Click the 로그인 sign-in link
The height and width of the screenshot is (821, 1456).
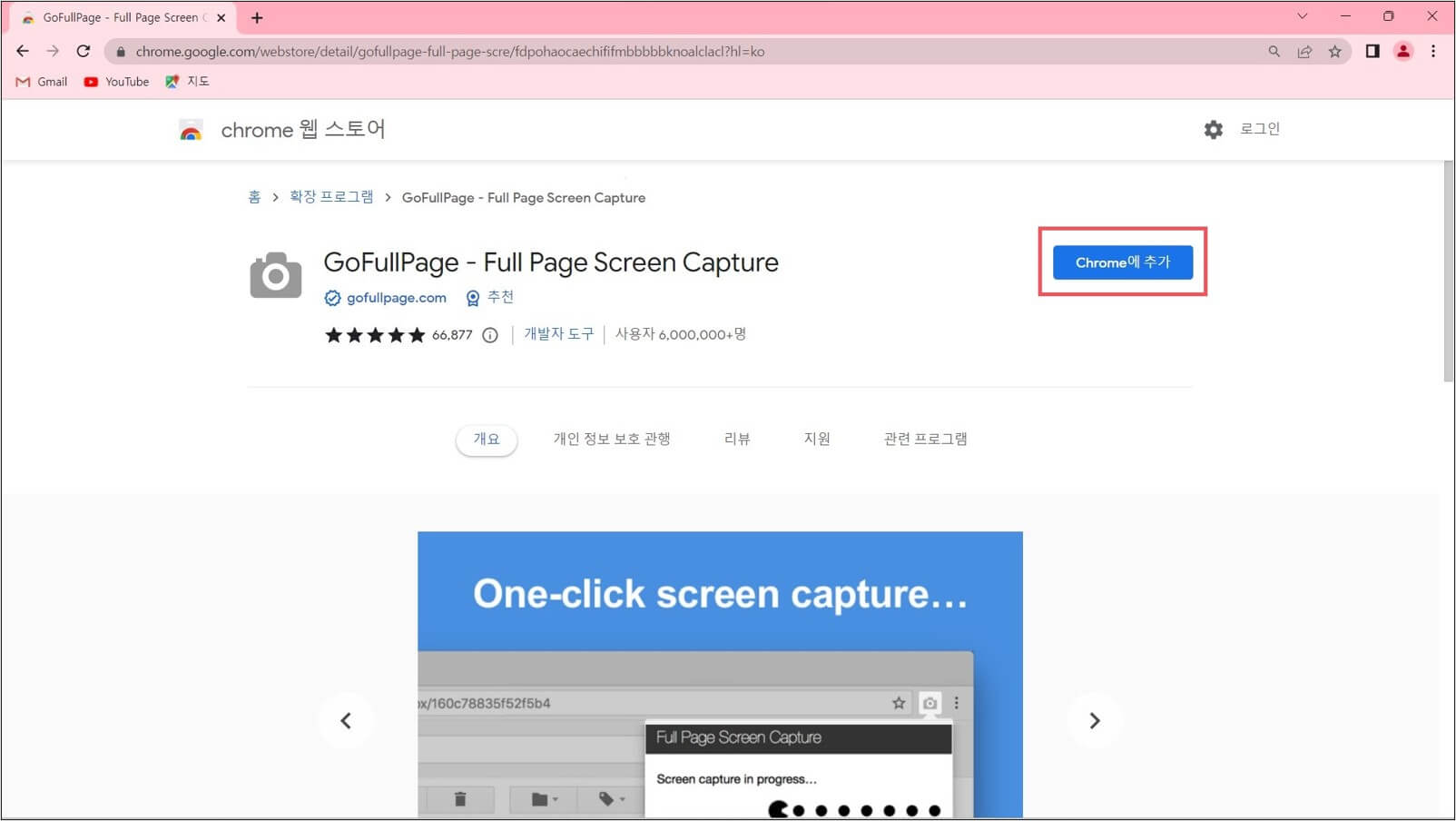coord(1260,129)
